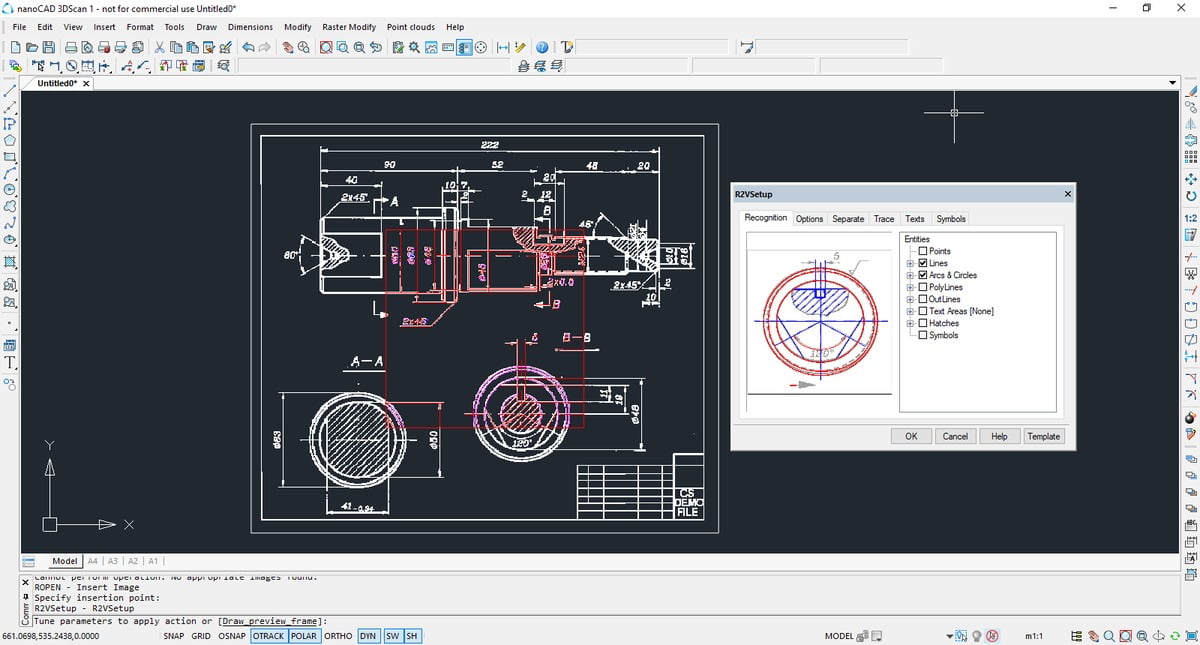This screenshot has width=1200, height=645.
Task: Click the Open folder icon
Action: [32, 47]
